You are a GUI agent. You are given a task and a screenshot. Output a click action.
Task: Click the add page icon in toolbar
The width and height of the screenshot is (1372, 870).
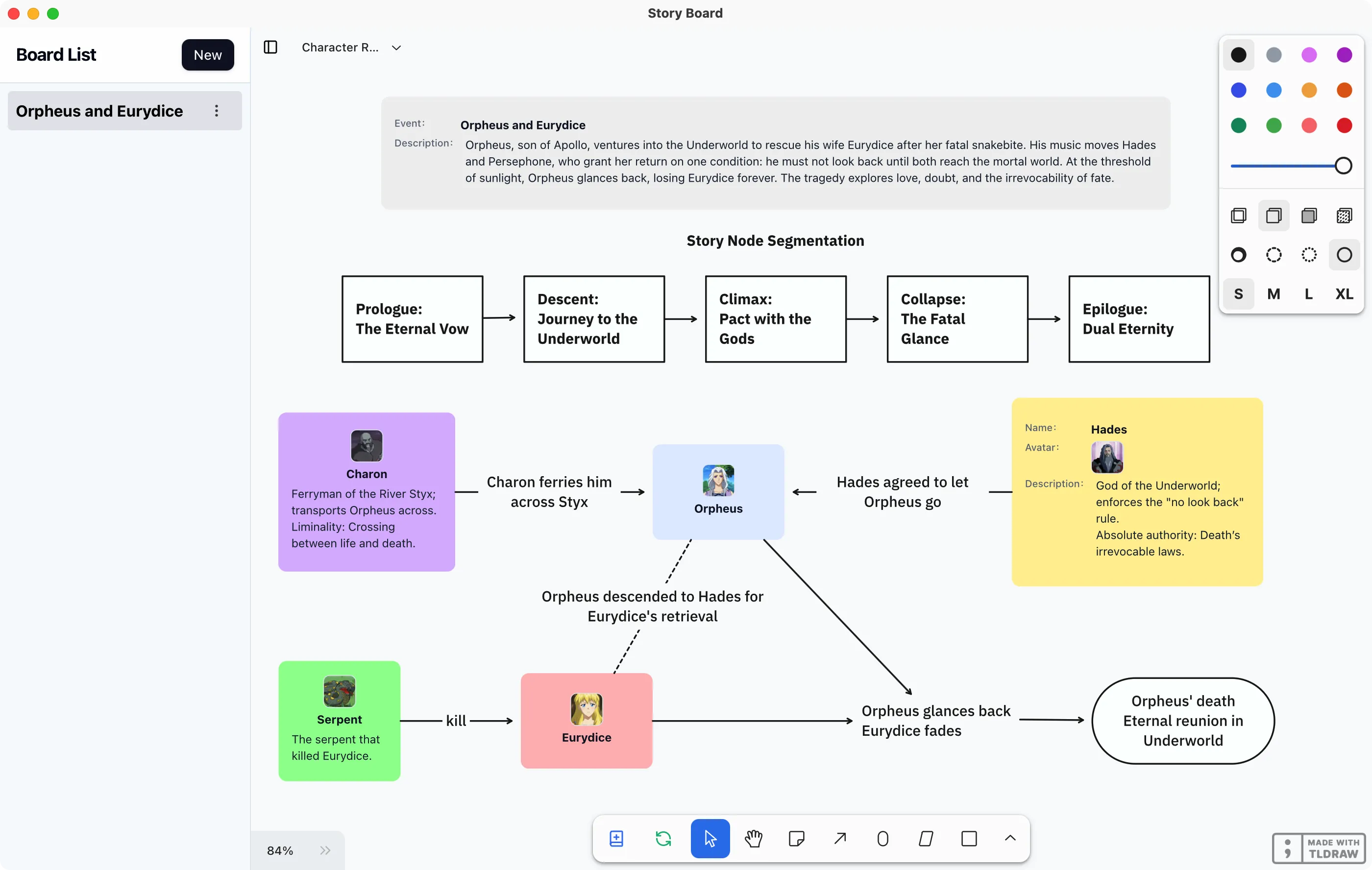pyautogui.click(x=616, y=838)
